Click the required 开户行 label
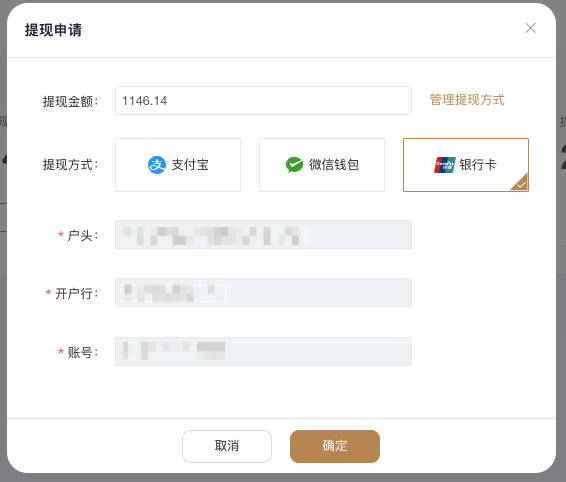566x482 pixels. point(71,294)
